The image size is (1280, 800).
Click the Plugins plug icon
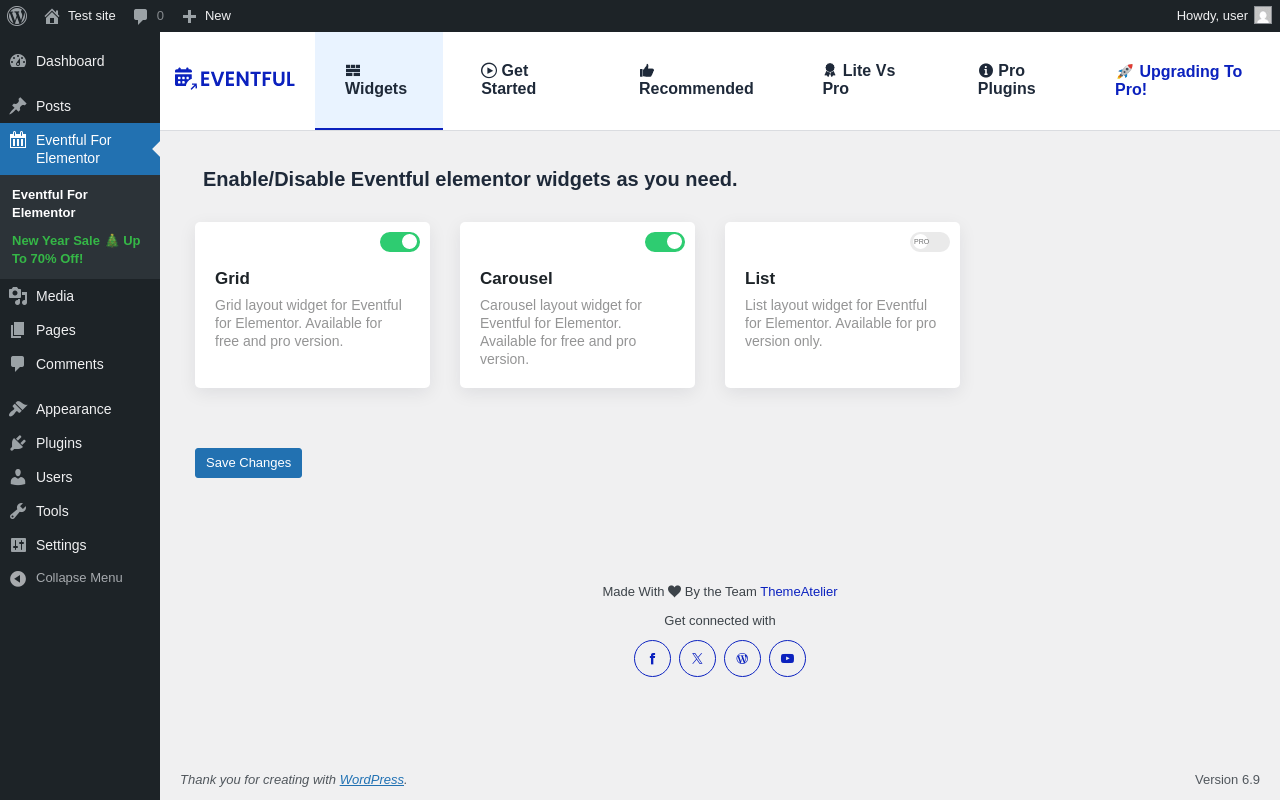18,443
